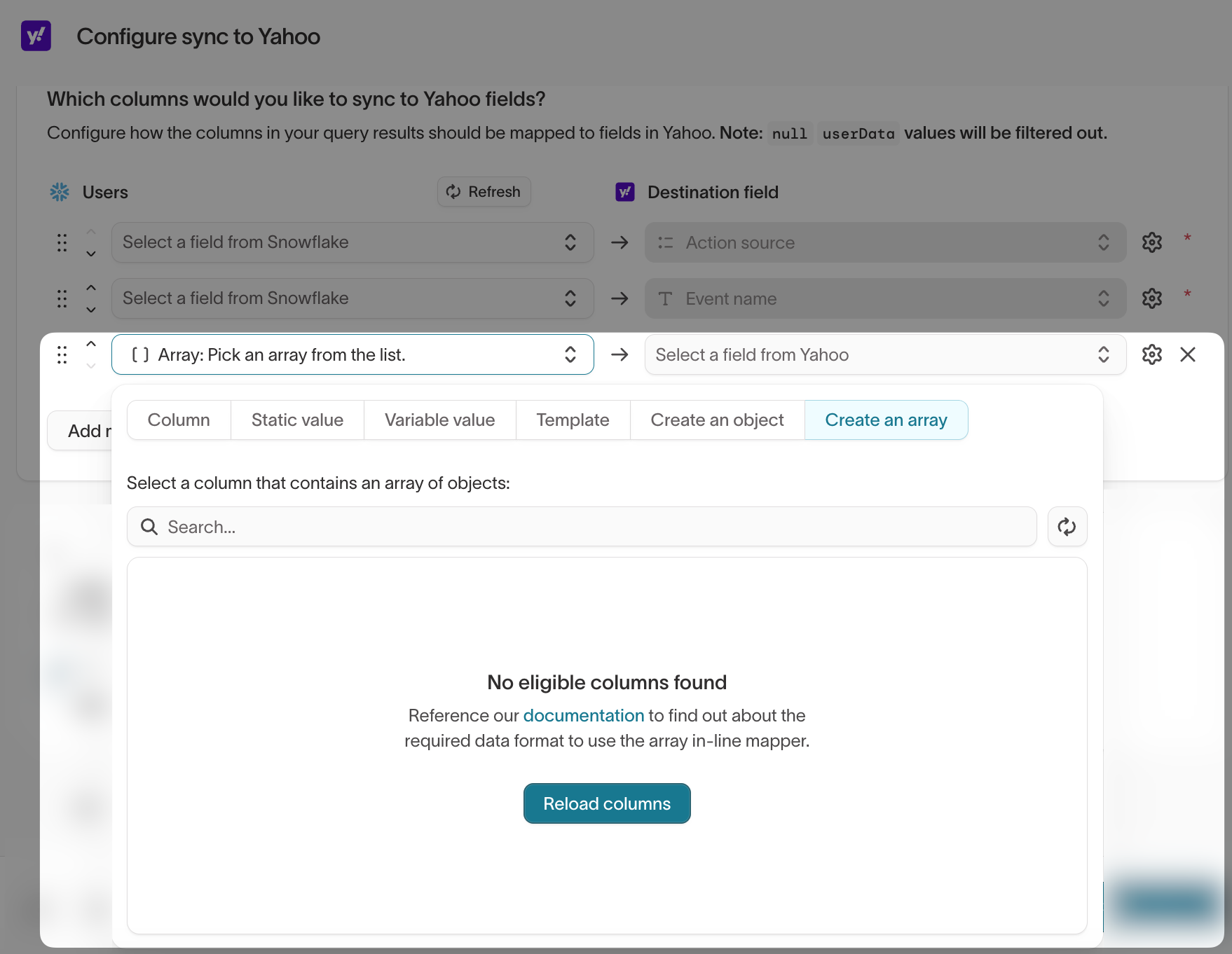Switch to the Static value tab
Viewport: 1232px width, 954px height.
(297, 420)
